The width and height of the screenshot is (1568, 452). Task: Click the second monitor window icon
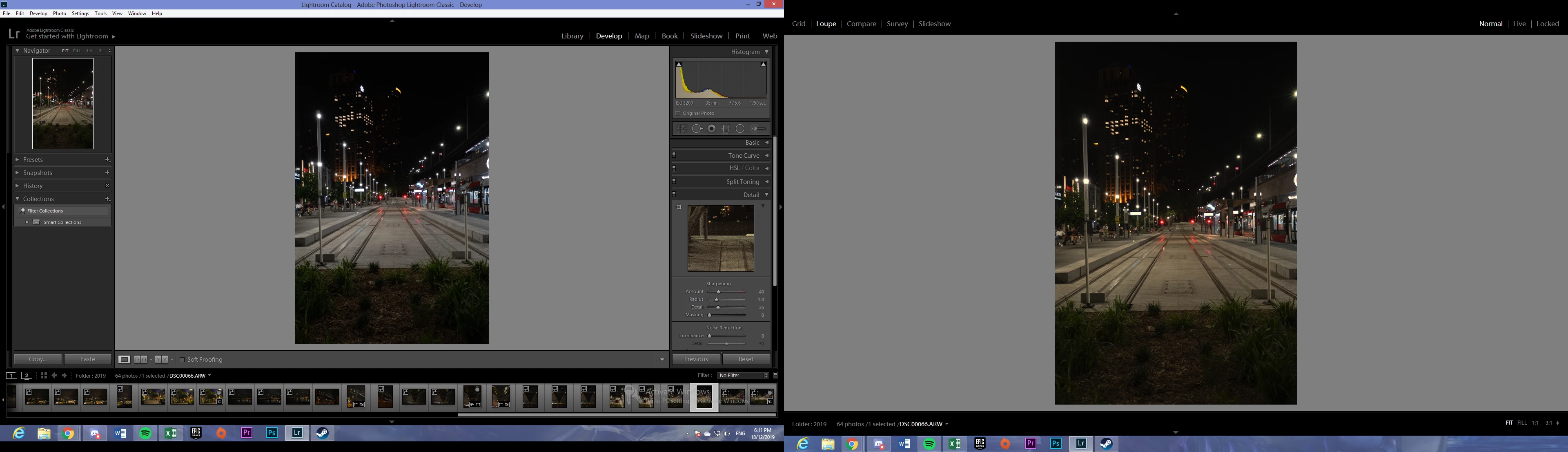(27, 376)
